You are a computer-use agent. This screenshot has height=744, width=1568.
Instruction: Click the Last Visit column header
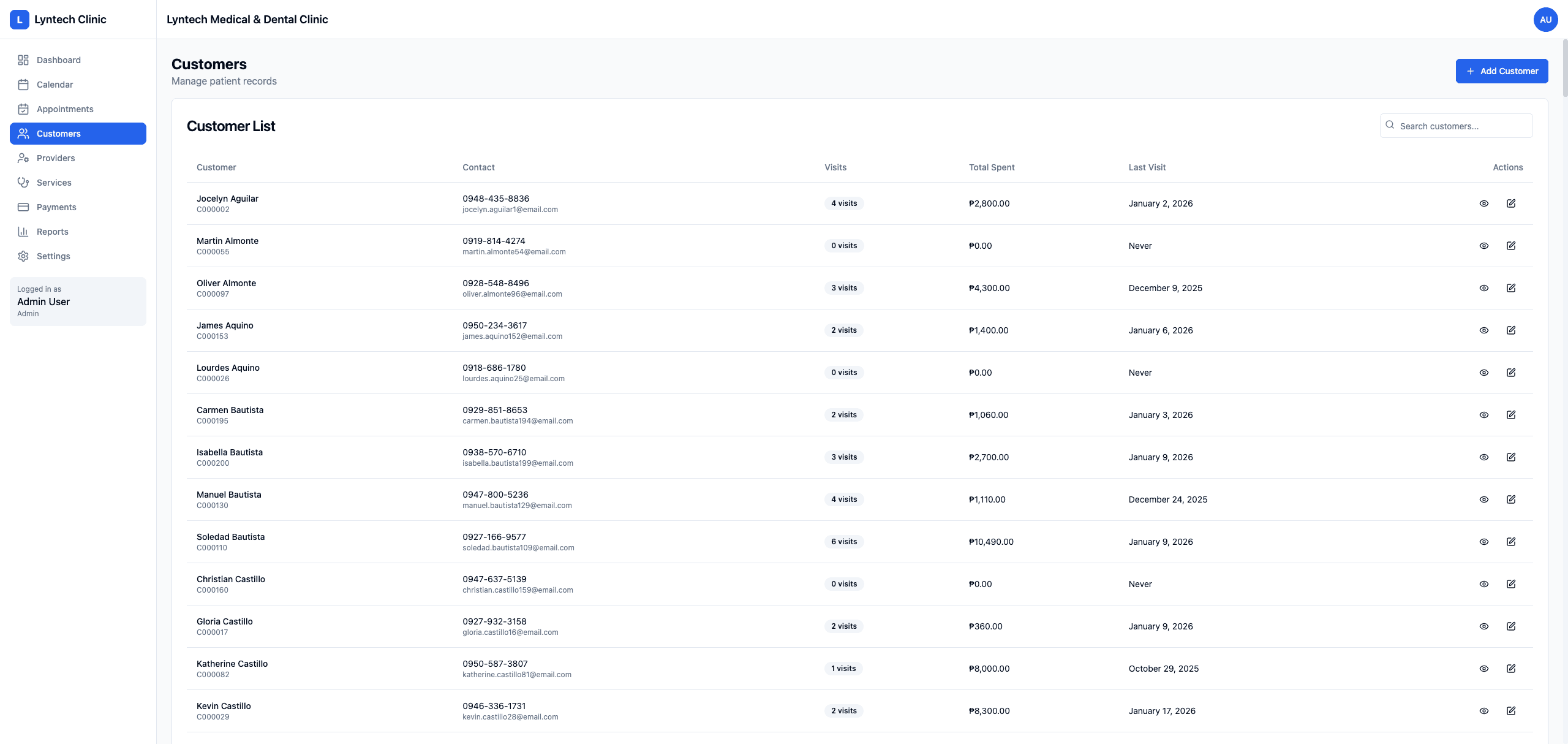[x=1147, y=167]
